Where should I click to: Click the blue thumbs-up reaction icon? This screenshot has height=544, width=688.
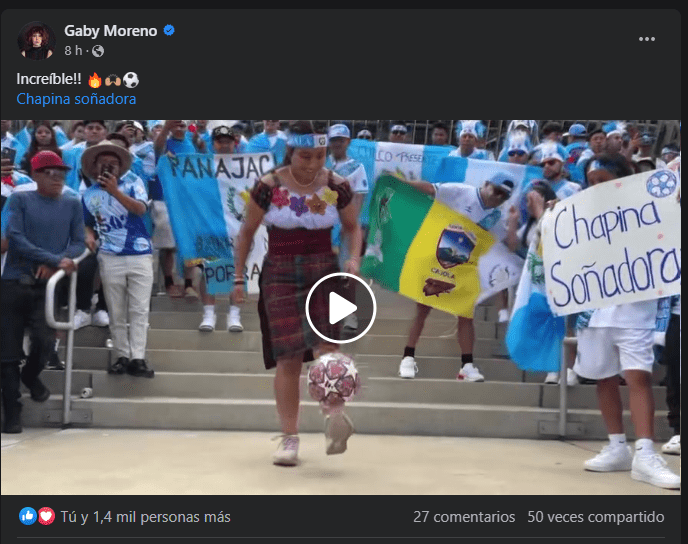point(28,516)
